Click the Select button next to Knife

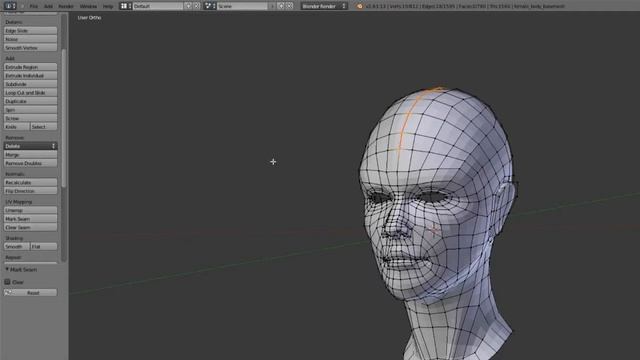(x=44, y=127)
